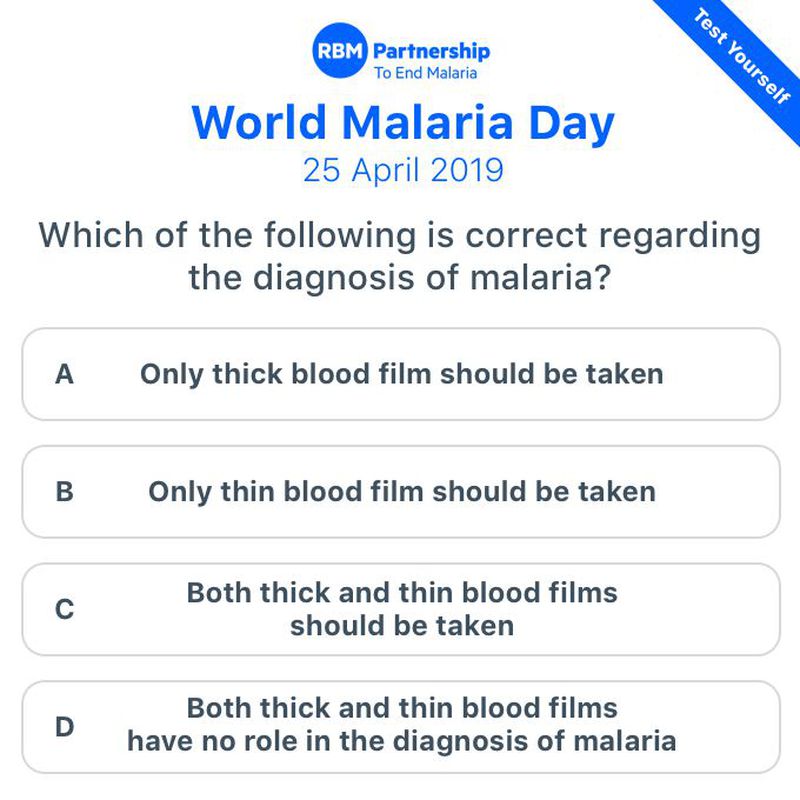Select the letter B option marker
Image resolution: width=800 pixels, height=800 pixels.
[65, 492]
